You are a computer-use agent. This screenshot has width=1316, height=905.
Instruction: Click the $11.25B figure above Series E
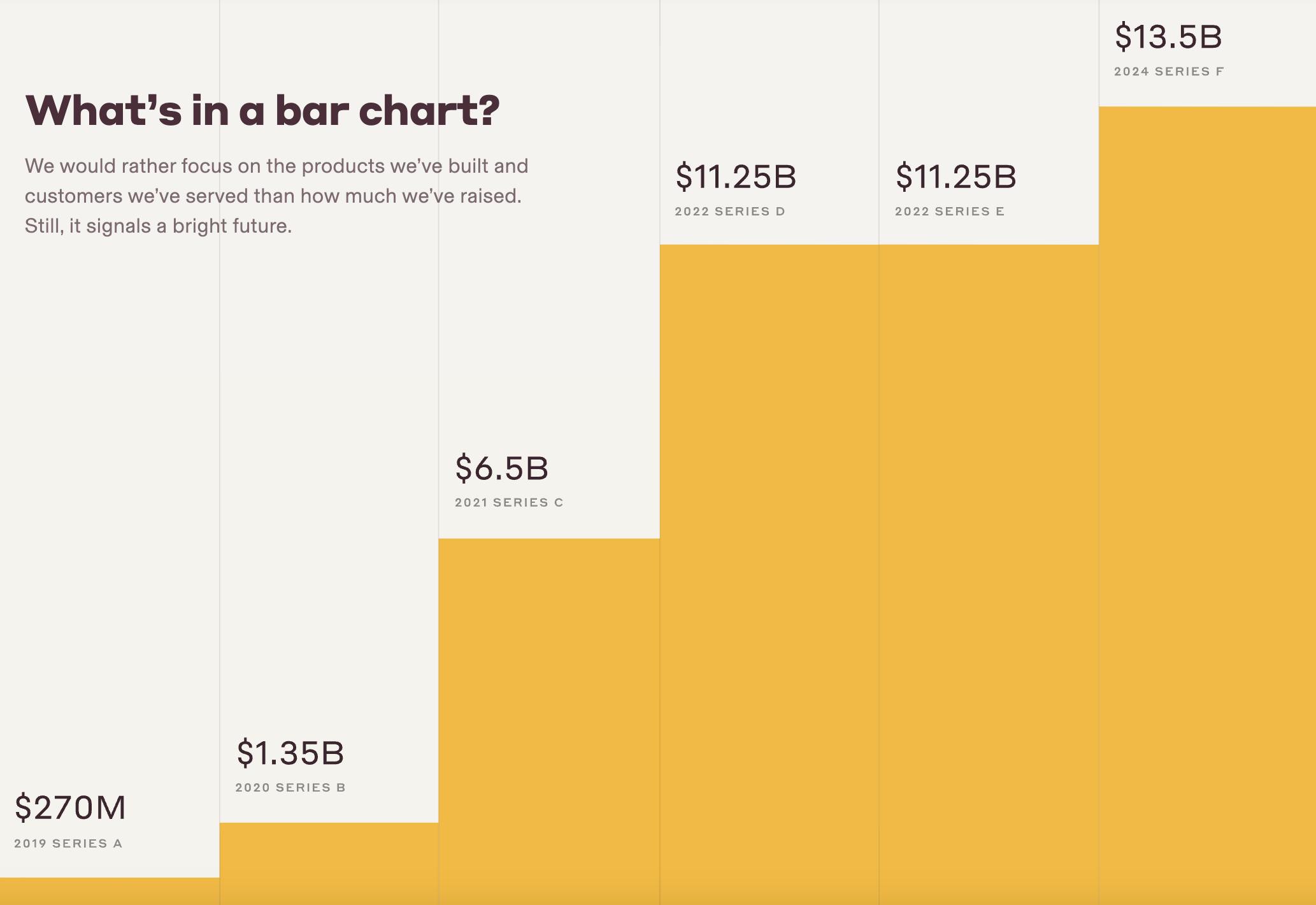click(955, 177)
